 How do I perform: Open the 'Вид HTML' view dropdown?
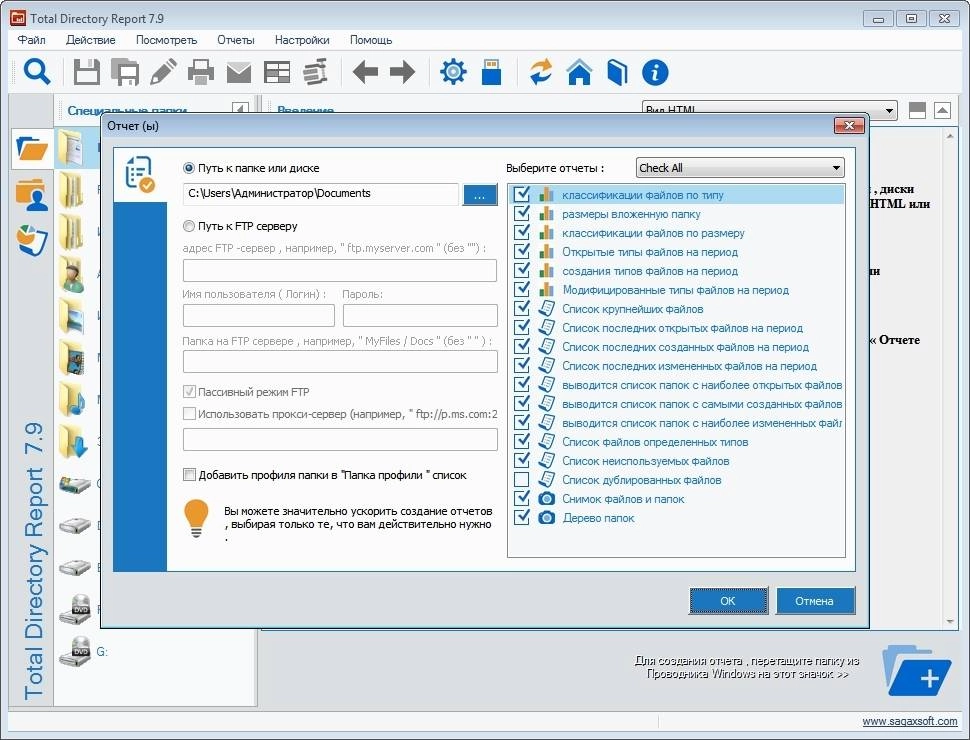pos(770,110)
